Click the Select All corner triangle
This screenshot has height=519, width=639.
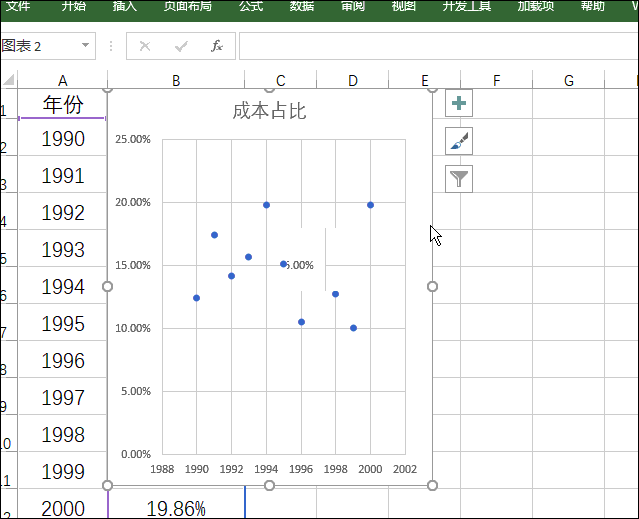pyautogui.click(x=9, y=80)
